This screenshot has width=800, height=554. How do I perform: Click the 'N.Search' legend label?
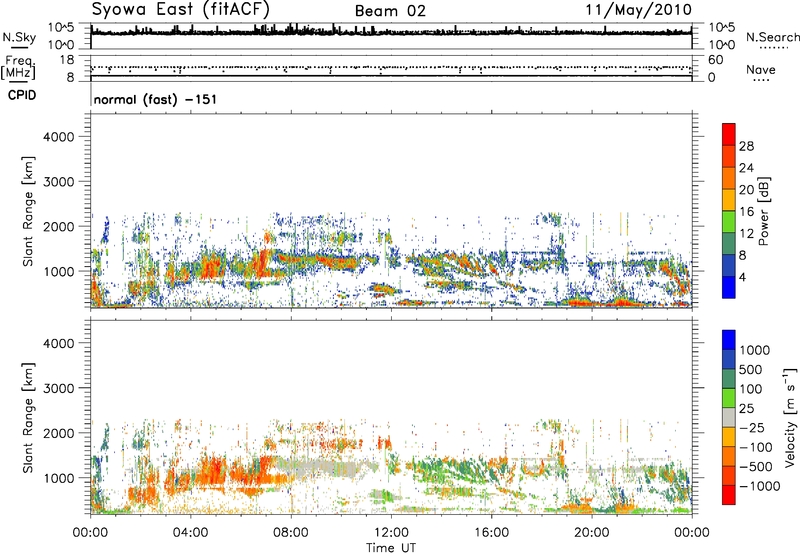pyautogui.click(x=773, y=37)
